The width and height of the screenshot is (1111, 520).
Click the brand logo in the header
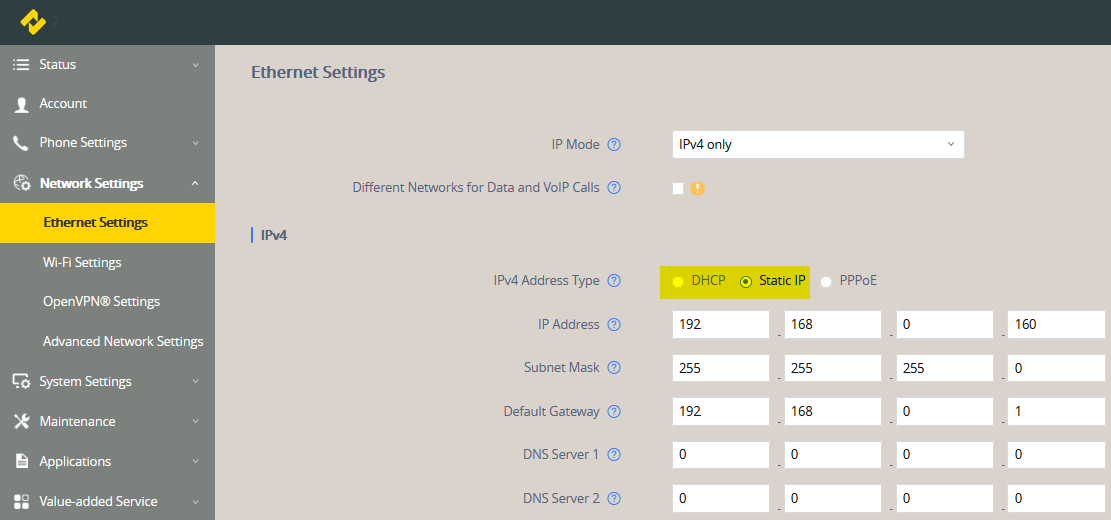click(x=34, y=21)
